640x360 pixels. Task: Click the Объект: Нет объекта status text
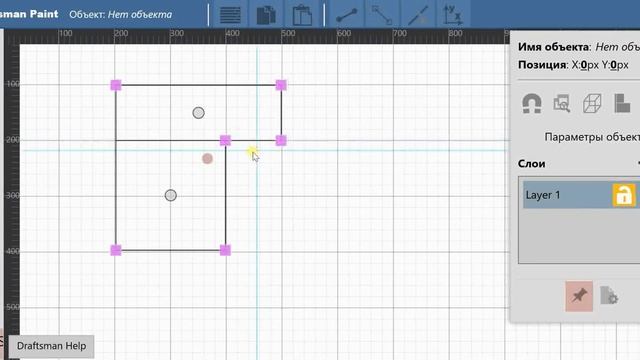(120, 14)
